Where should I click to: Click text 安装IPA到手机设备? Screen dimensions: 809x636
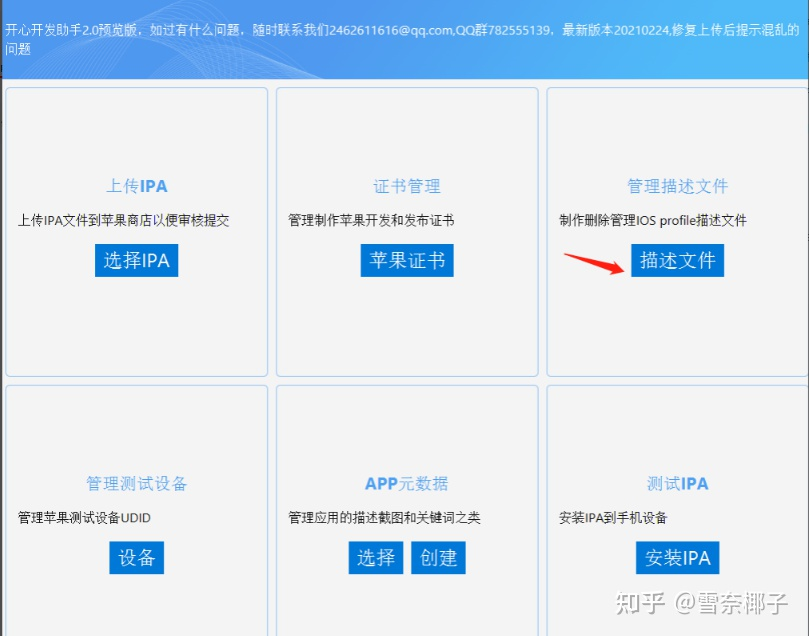(x=613, y=518)
